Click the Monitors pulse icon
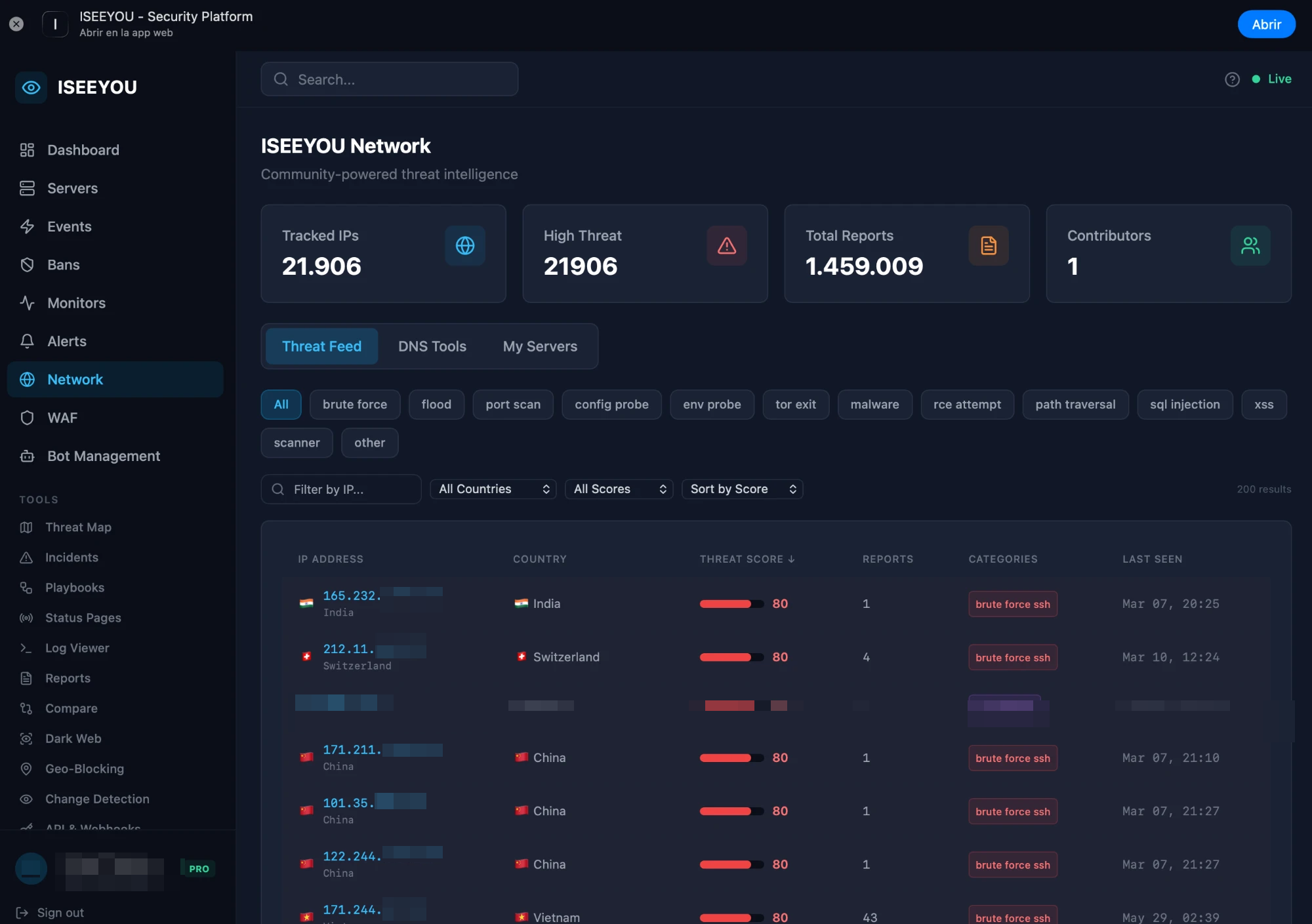This screenshot has width=1312, height=924. (x=27, y=303)
